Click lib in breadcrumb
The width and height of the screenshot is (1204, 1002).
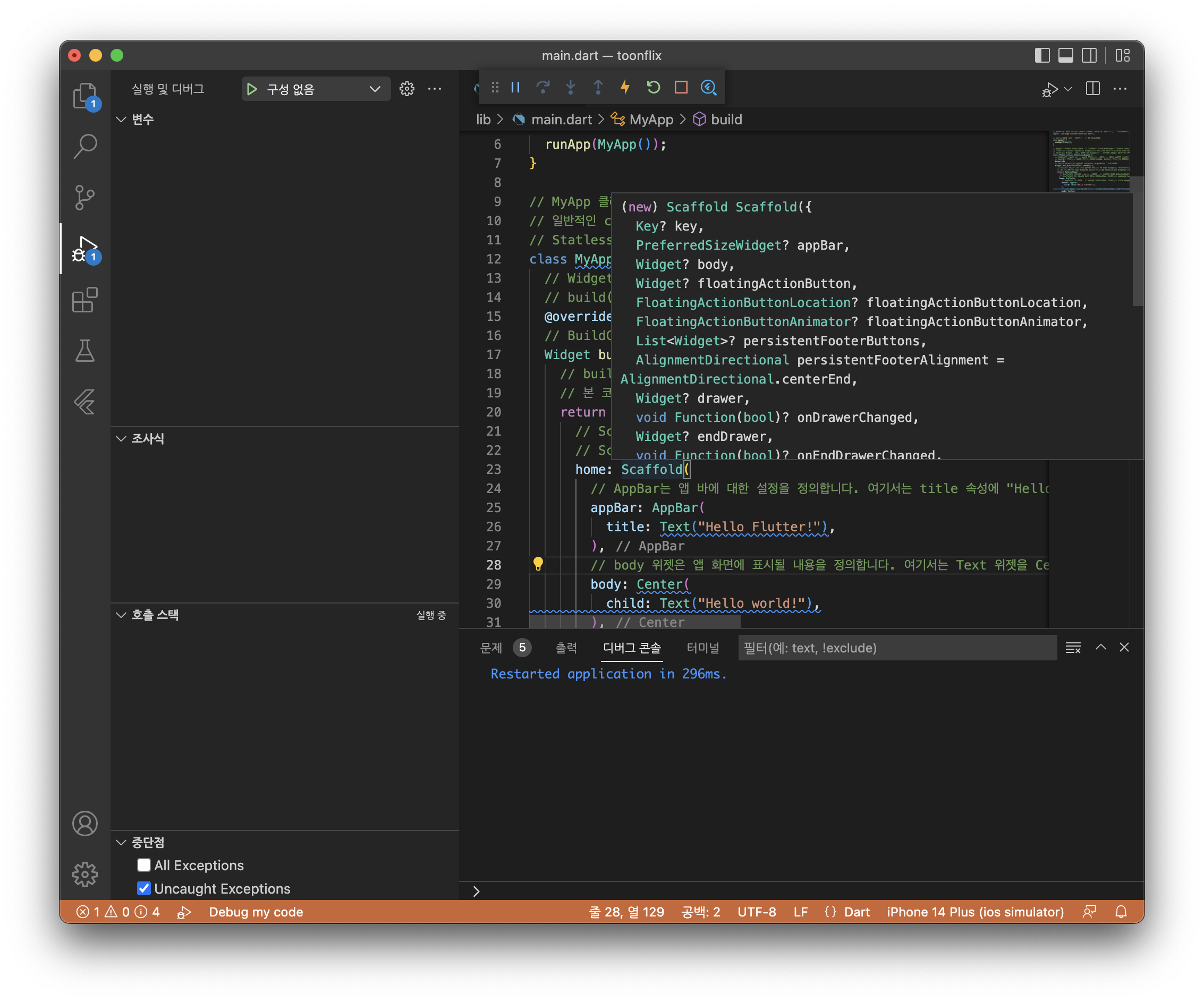click(484, 119)
